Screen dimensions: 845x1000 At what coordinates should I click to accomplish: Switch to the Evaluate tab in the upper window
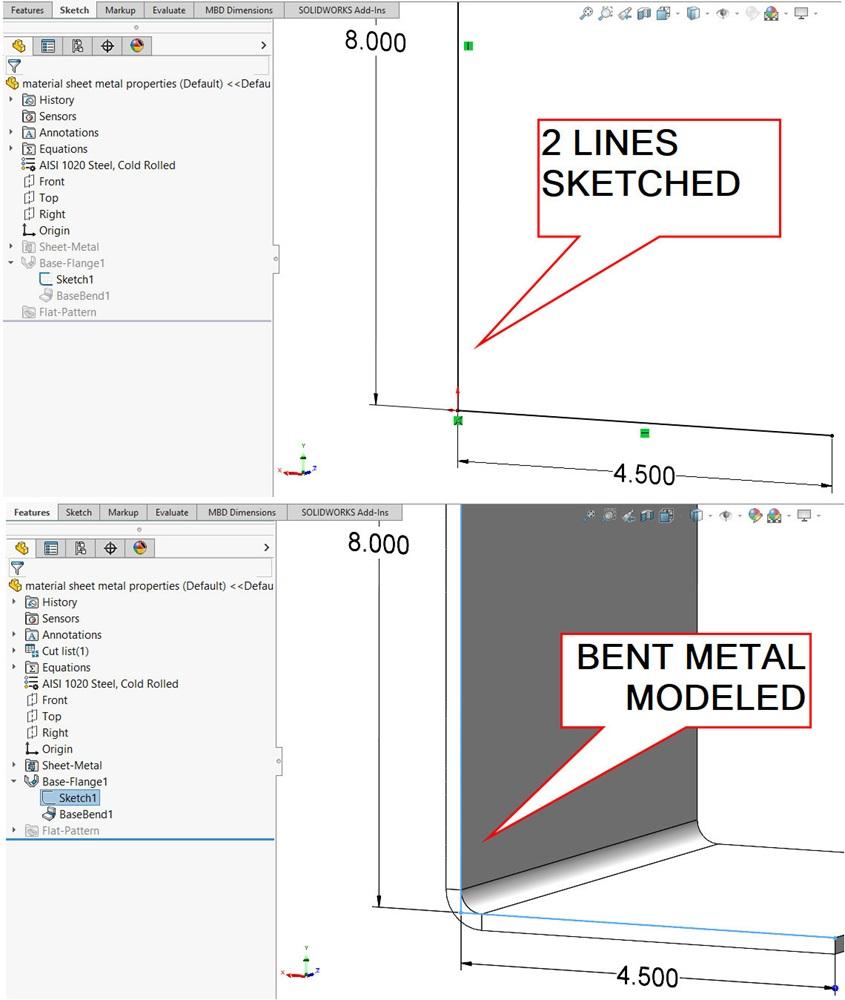(x=168, y=10)
